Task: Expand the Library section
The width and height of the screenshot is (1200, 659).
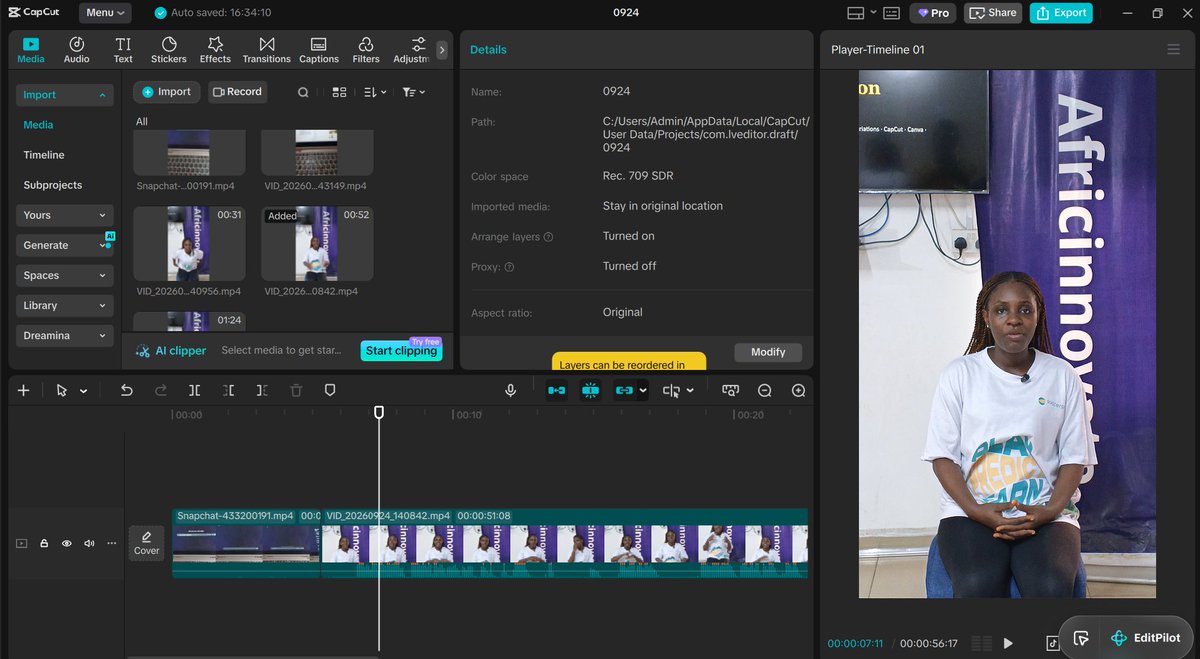Action: (x=64, y=305)
